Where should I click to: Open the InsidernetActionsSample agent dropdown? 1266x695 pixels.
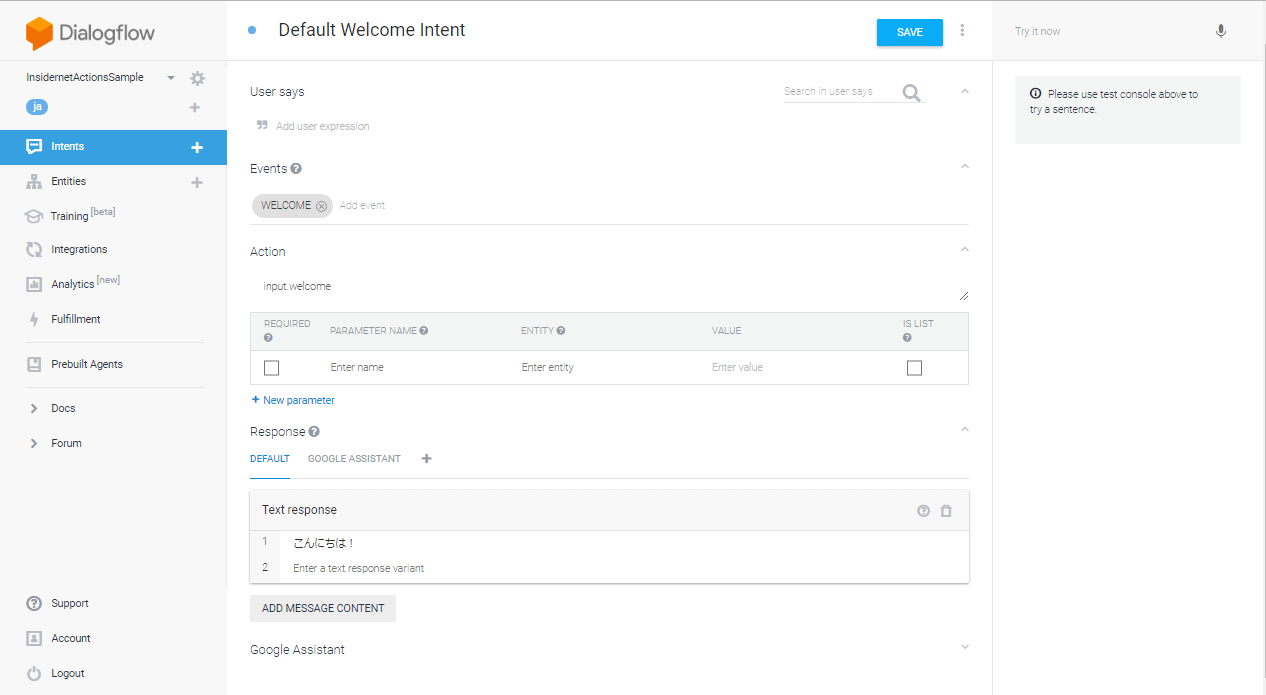point(170,78)
